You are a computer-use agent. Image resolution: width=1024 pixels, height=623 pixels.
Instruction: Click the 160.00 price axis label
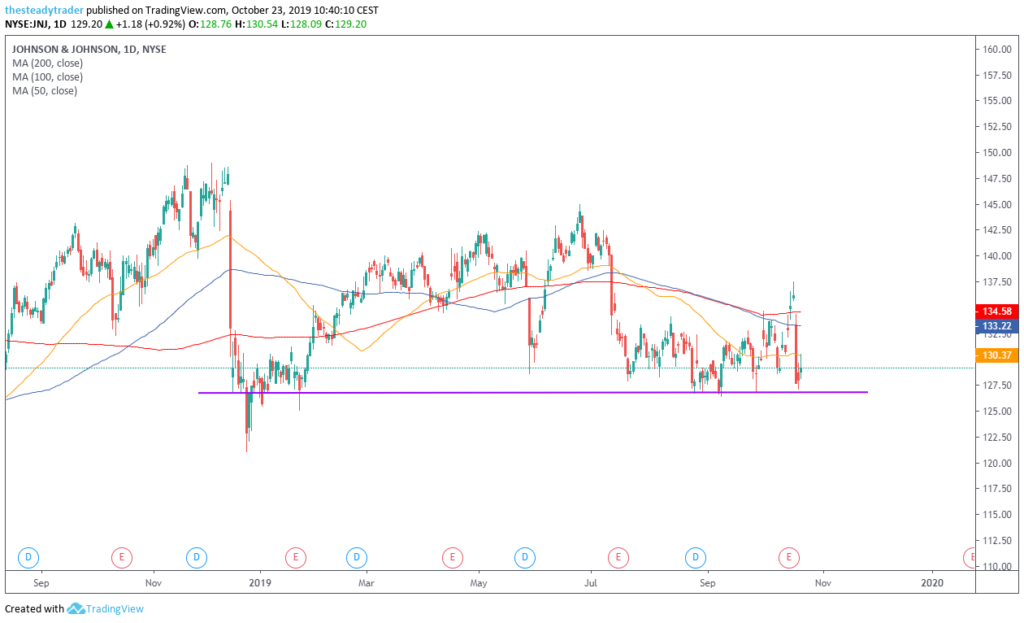[x=997, y=50]
